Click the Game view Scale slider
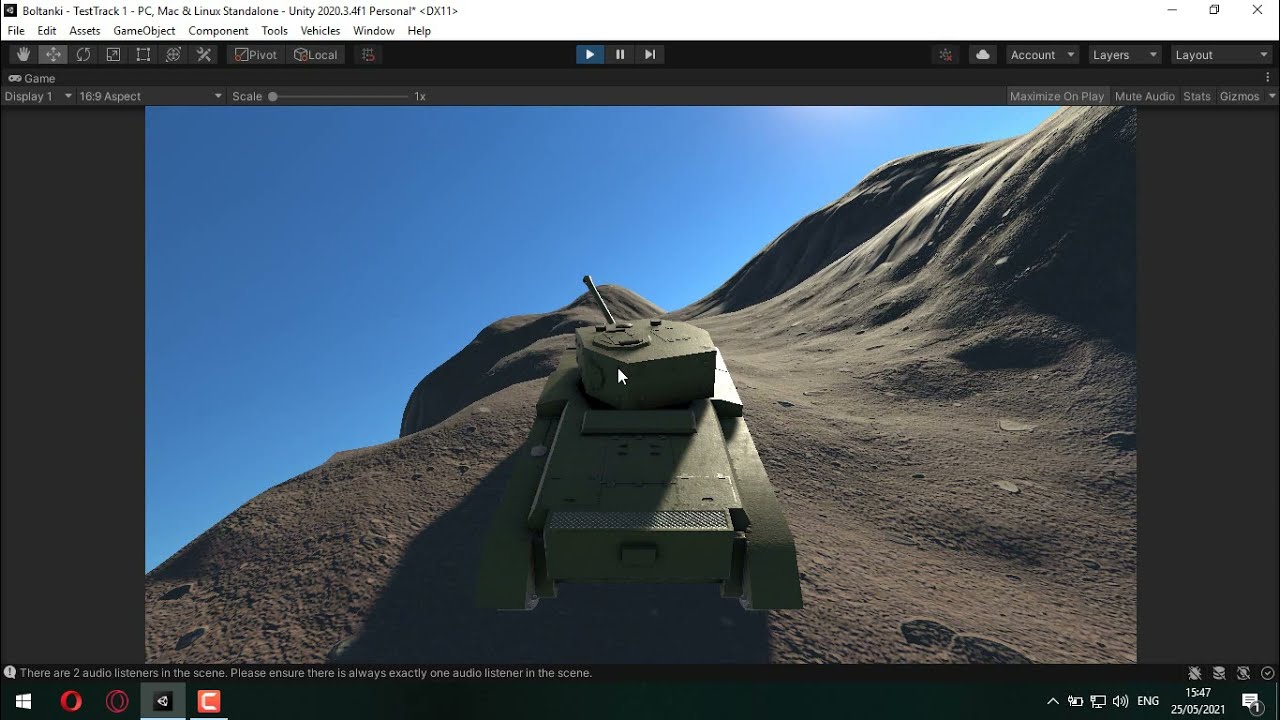1280x720 pixels. click(340, 96)
